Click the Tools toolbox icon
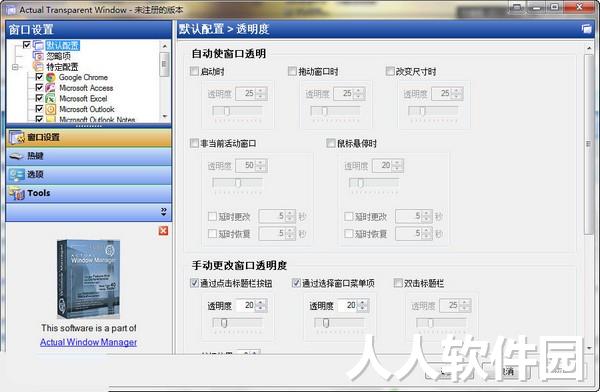 click(x=17, y=193)
